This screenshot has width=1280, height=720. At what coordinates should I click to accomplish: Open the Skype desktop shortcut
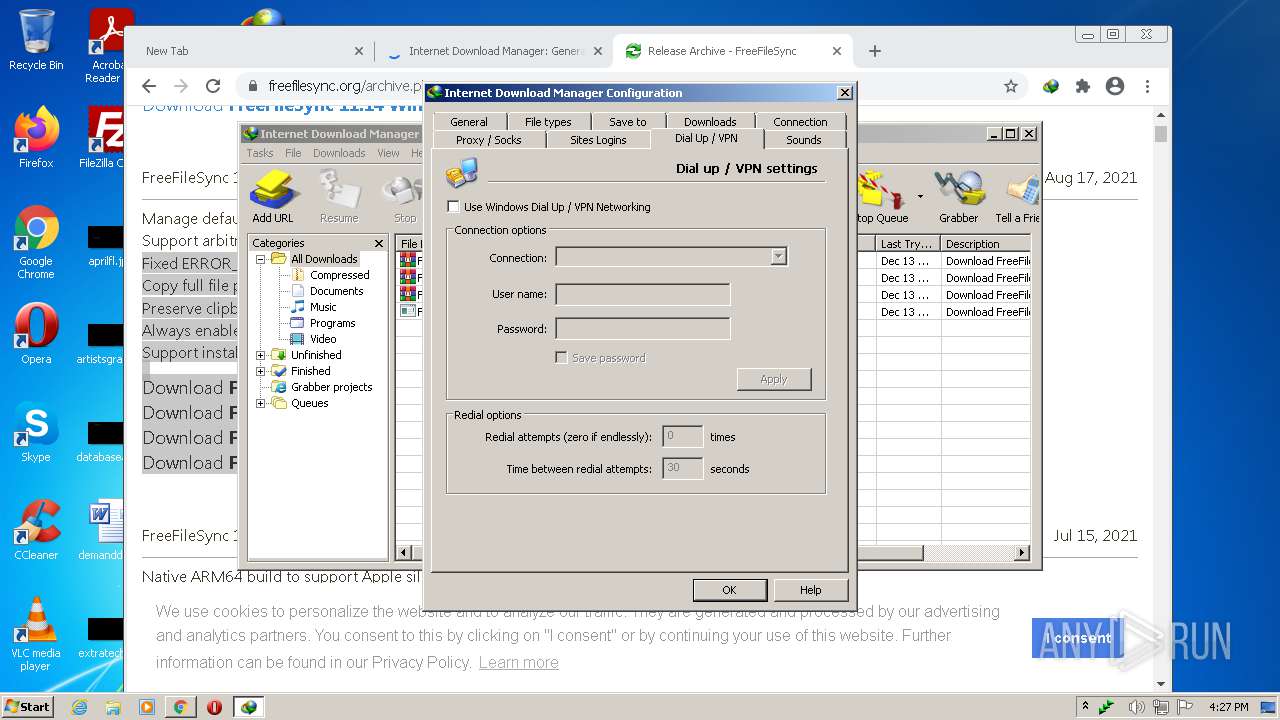(x=36, y=432)
